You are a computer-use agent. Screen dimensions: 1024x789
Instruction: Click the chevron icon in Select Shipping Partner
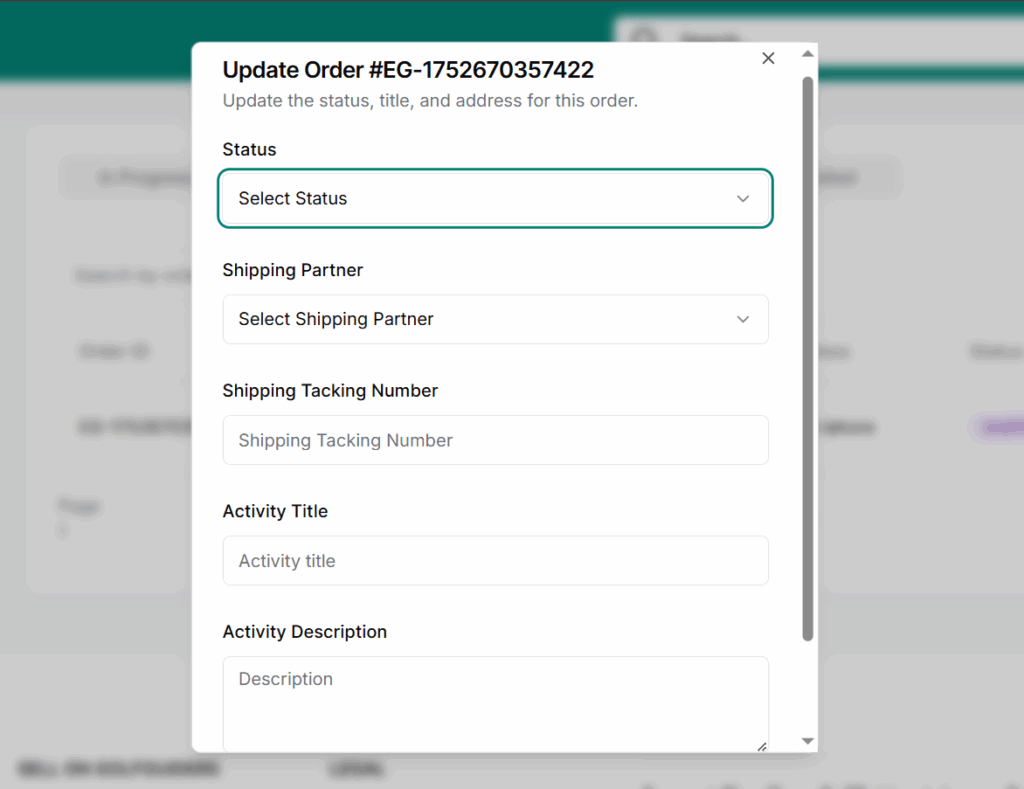(743, 319)
